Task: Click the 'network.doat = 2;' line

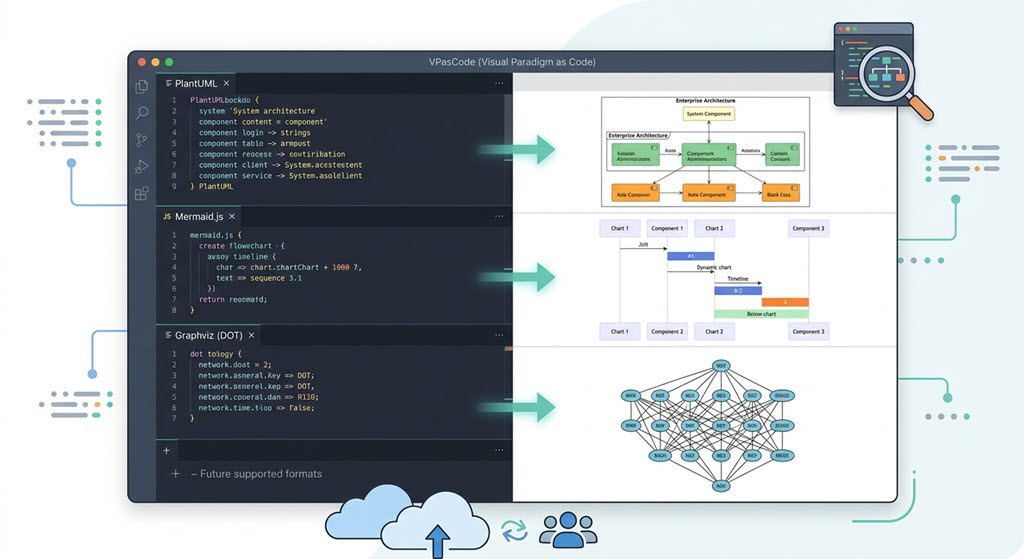Action: point(235,365)
